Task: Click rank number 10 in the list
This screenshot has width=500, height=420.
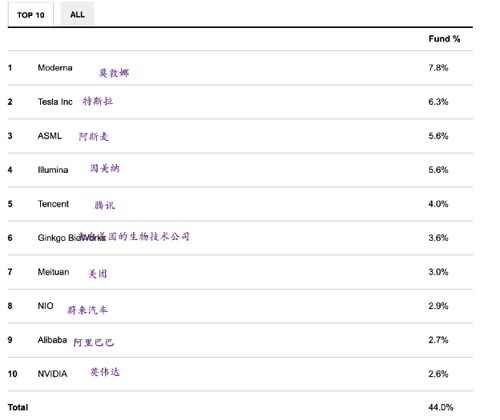Action: (x=12, y=374)
